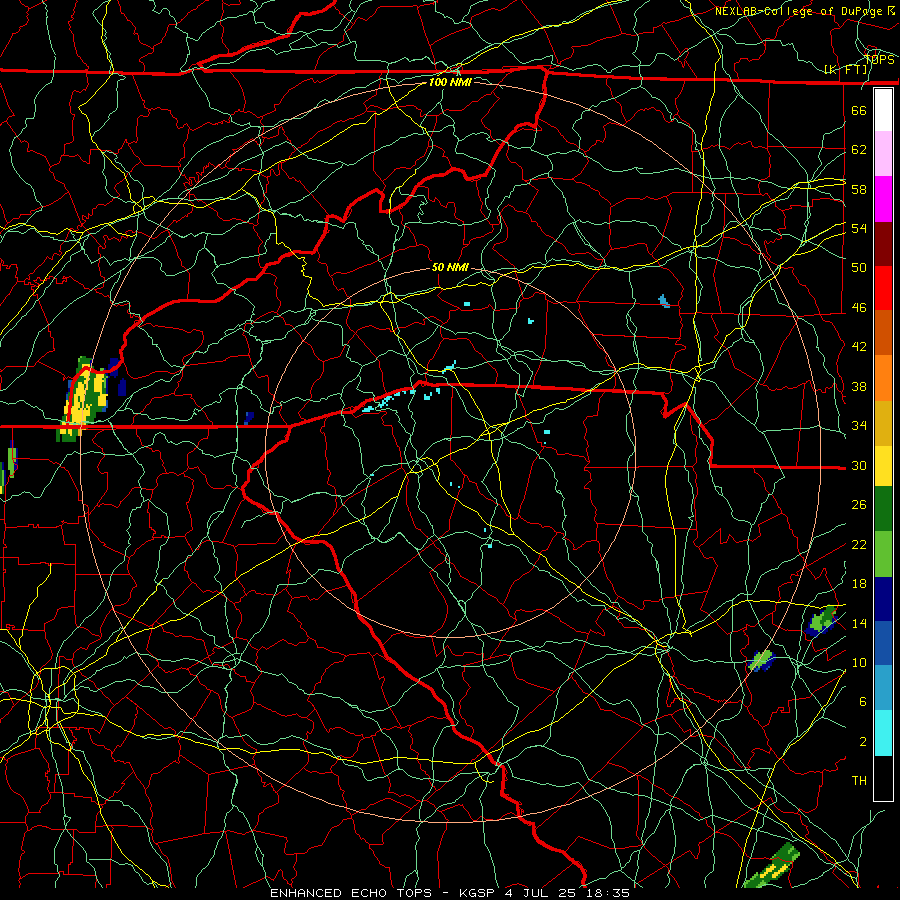Click the 54 scale label

[x=859, y=228]
